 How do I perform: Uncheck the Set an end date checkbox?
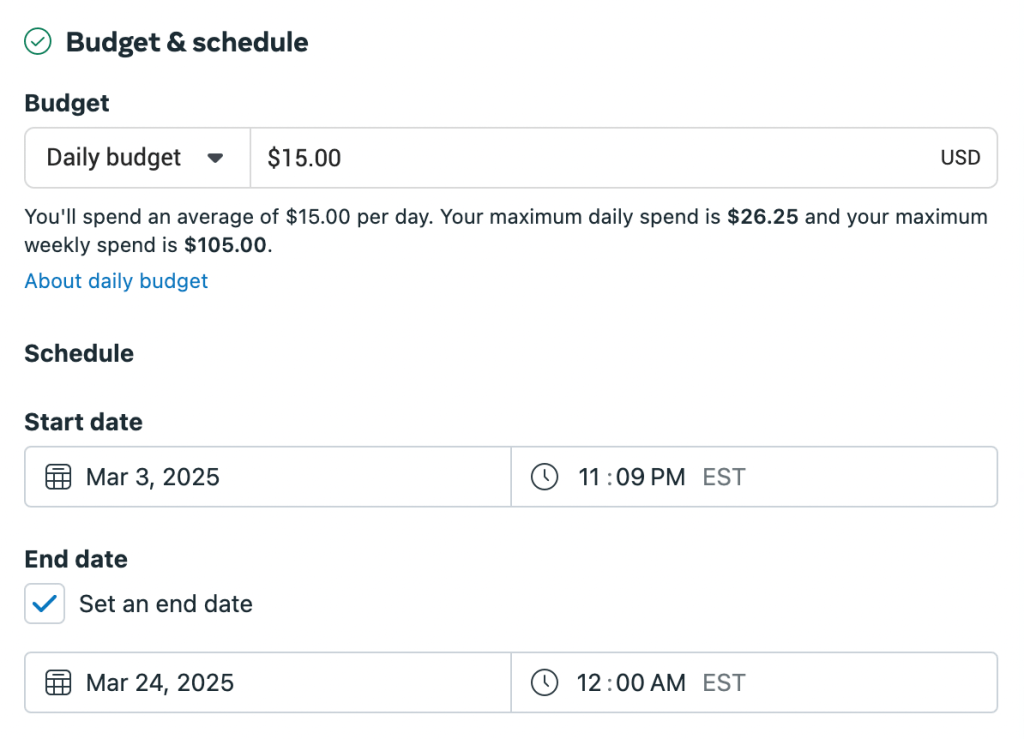point(45,604)
